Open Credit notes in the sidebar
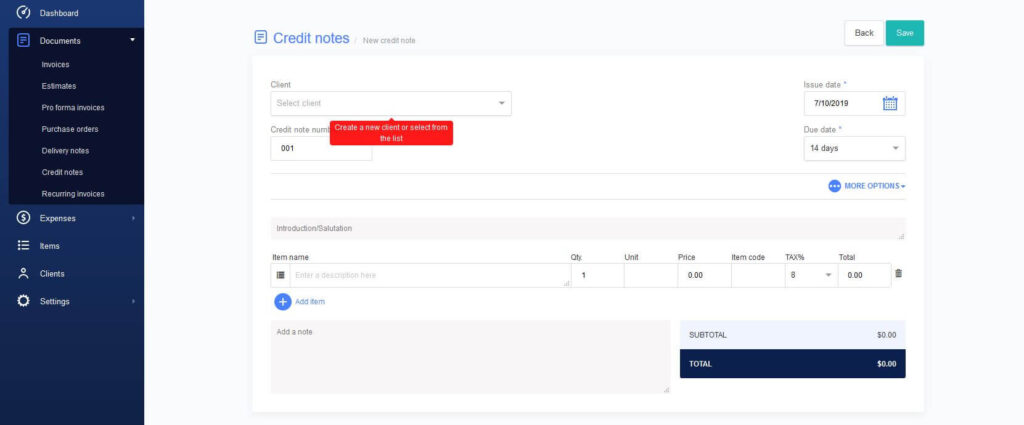 pyautogui.click(x=62, y=172)
